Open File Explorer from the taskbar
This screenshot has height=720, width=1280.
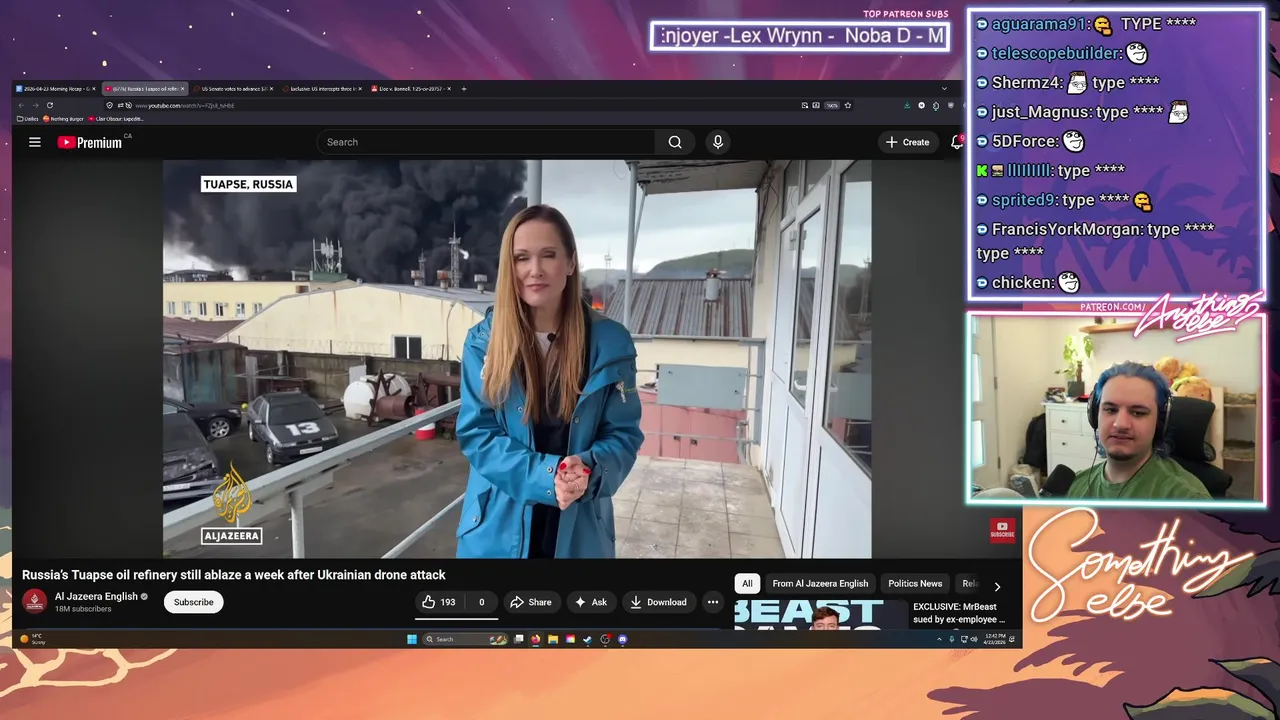coord(553,639)
